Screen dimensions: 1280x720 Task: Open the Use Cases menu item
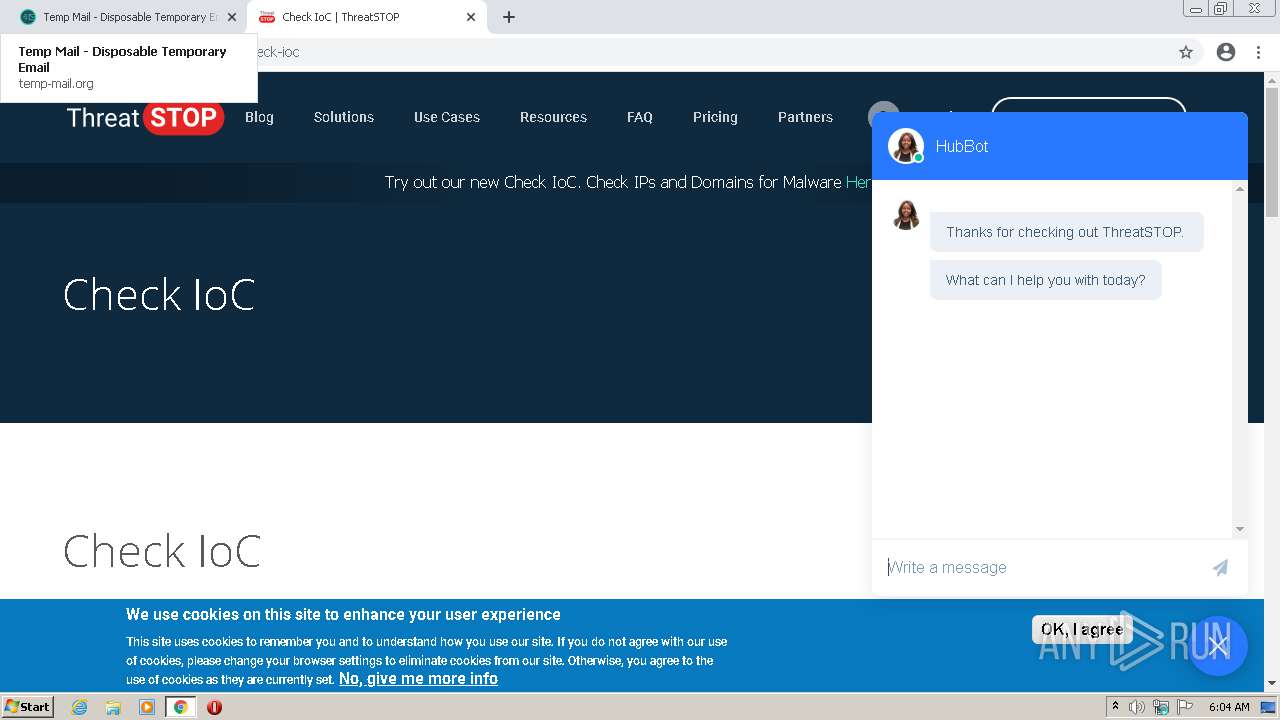tap(447, 117)
